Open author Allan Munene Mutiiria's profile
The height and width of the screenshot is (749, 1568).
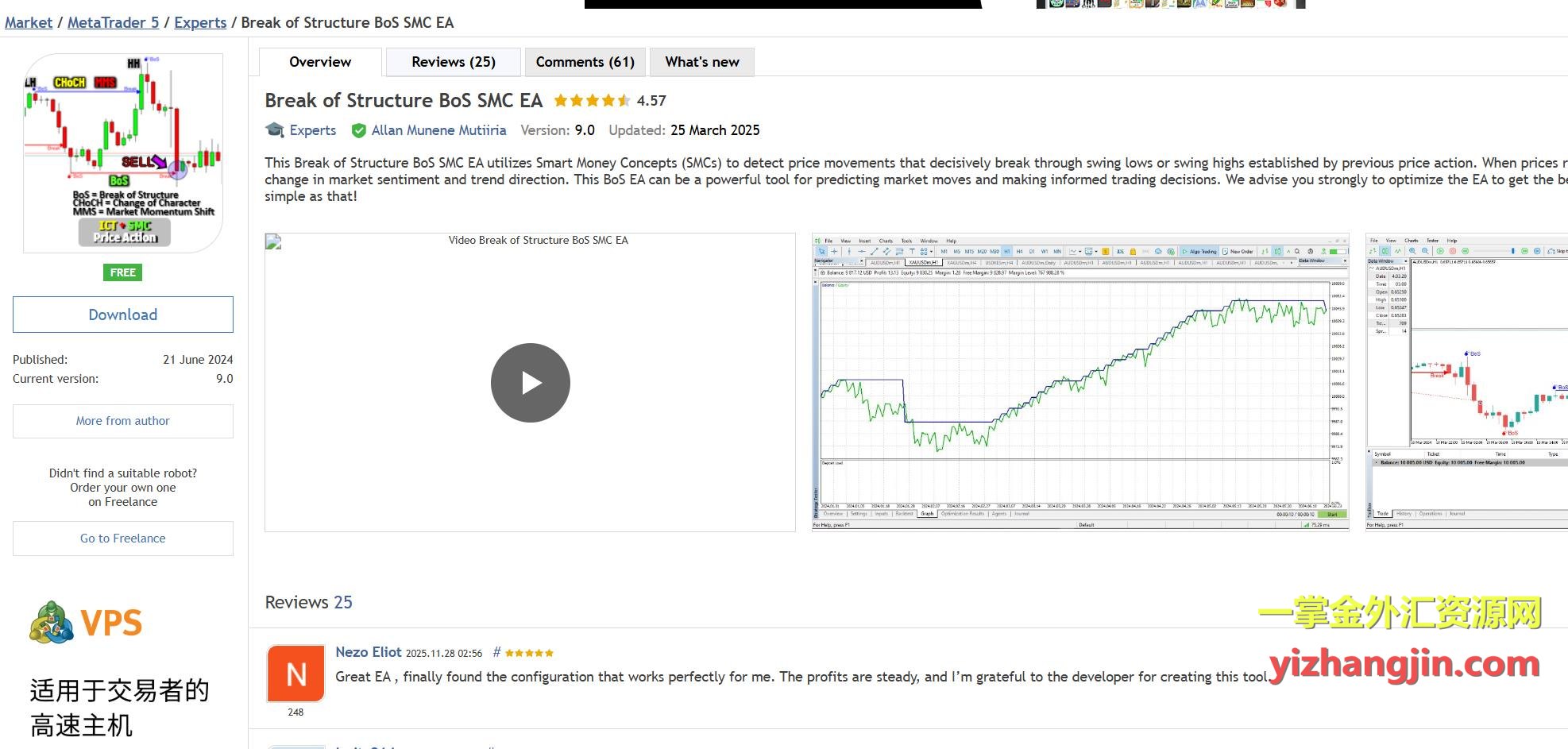(x=438, y=130)
